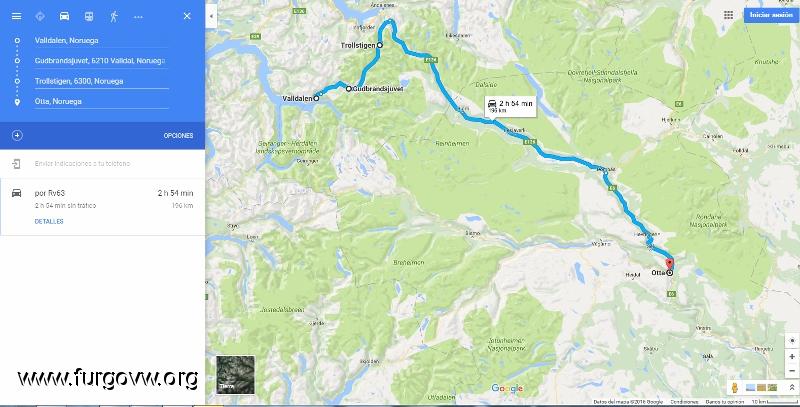Edit the Valldalen, Noruega starting point field
Viewport: 800px width, 407px height.
[101, 40]
